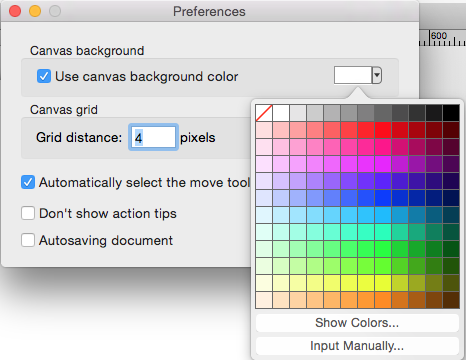Viewport: 466px width, 360px height.
Task: Click the pixels unit label
Action: [x=198, y=138]
